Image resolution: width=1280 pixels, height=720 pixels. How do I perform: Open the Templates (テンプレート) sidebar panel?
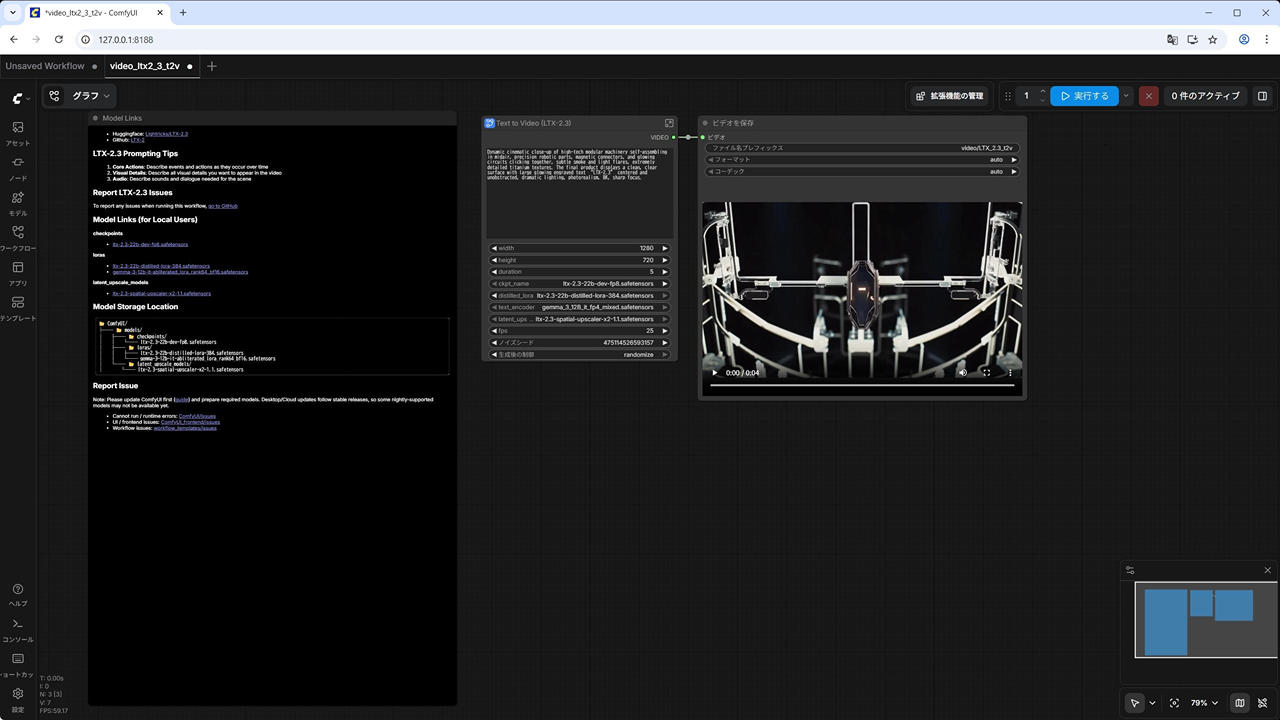click(18, 308)
